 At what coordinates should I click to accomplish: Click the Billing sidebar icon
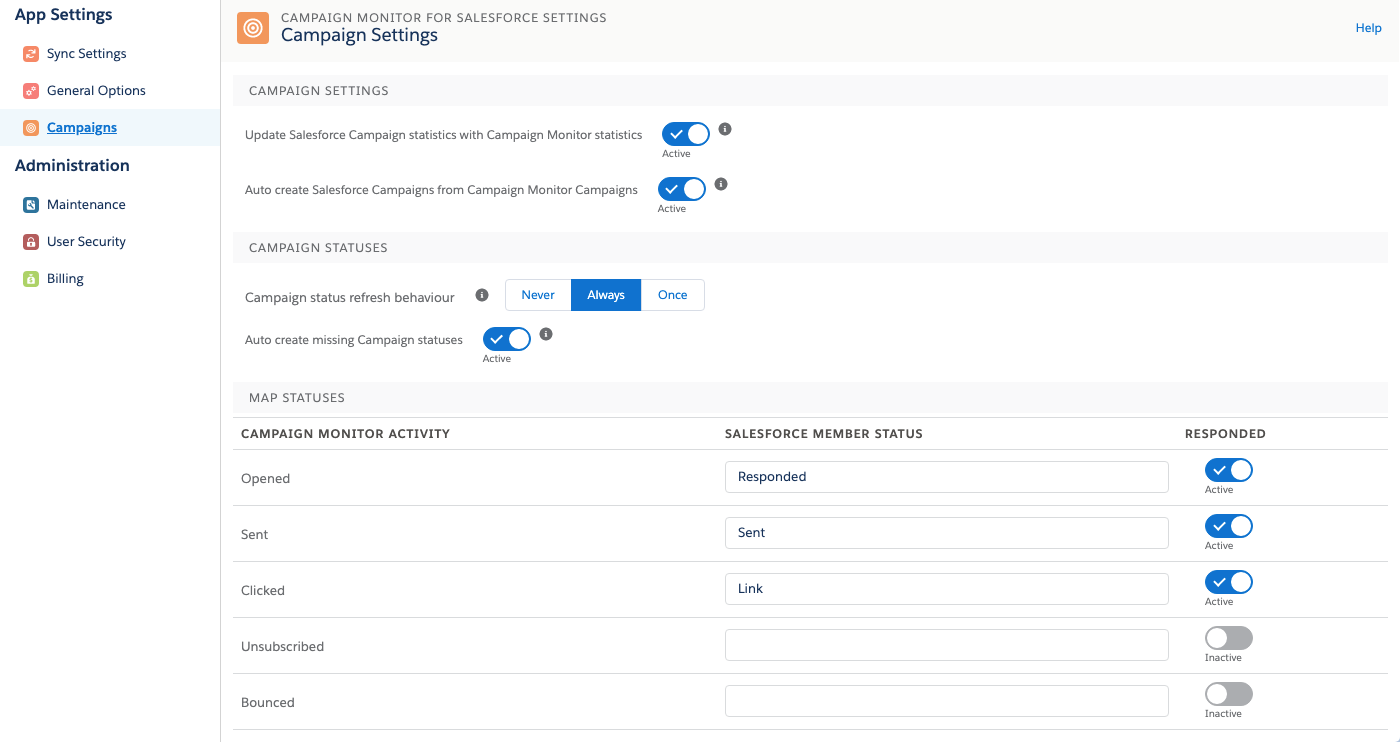[31, 279]
